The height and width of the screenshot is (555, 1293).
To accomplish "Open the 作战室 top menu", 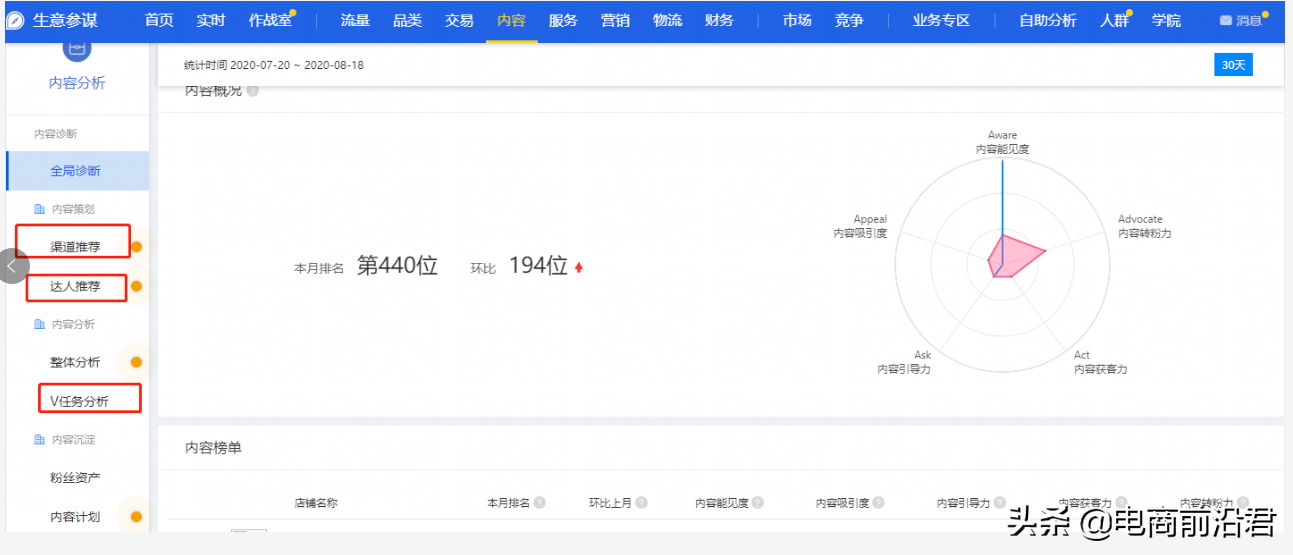I will pyautogui.click(x=270, y=20).
